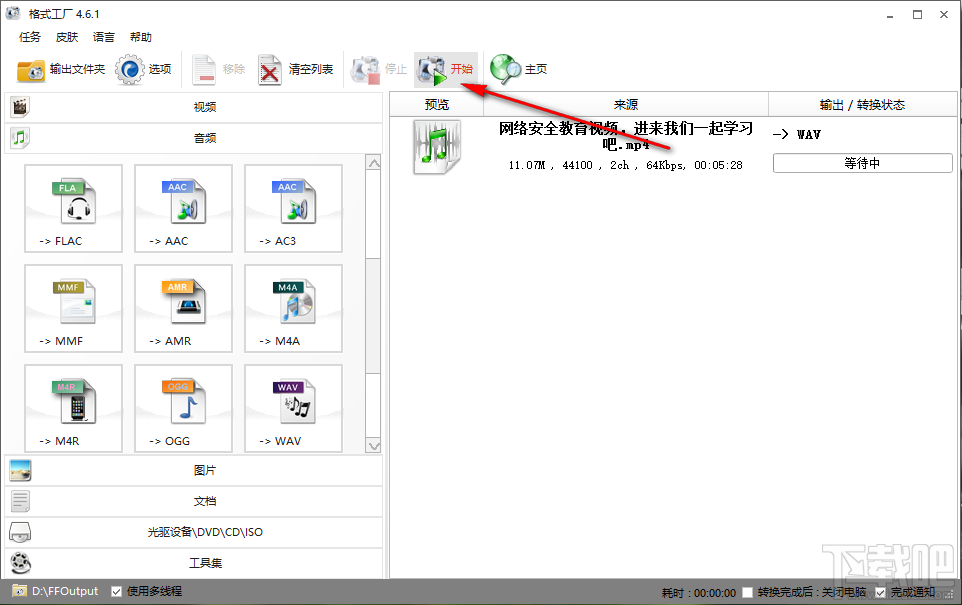Image resolution: width=962 pixels, height=605 pixels.
Task: Select the -> AAC format icon
Action: point(183,209)
